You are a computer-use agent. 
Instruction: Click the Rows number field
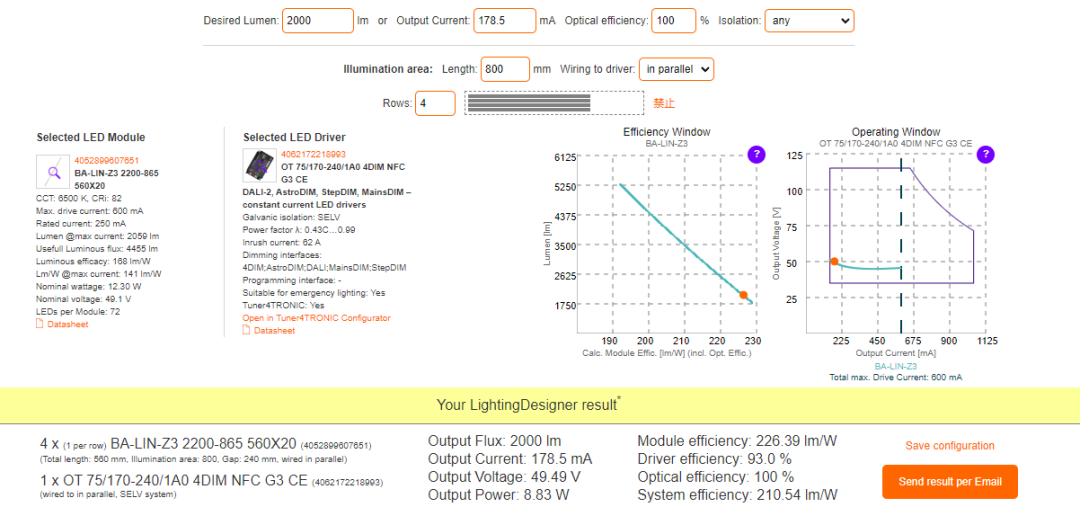tap(434, 103)
